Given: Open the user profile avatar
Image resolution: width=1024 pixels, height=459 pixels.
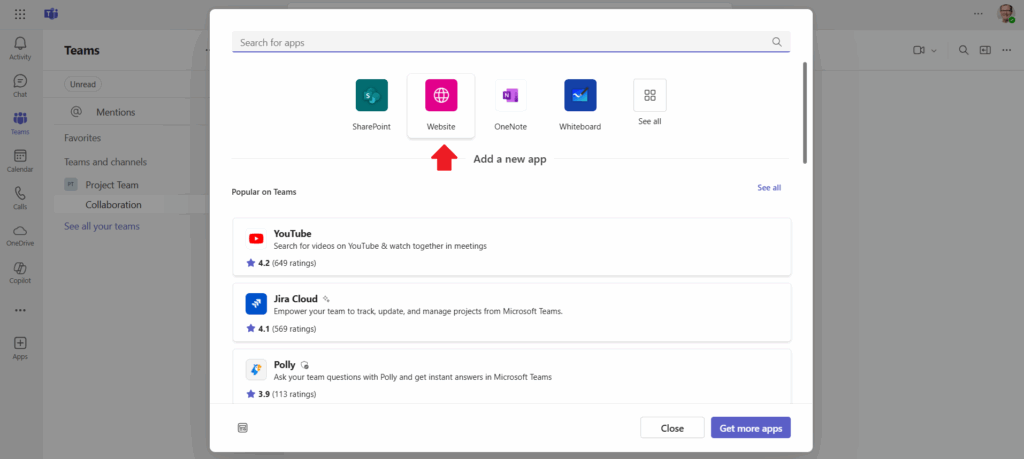Looking at the screenshot, I should tap(1006, 14).
